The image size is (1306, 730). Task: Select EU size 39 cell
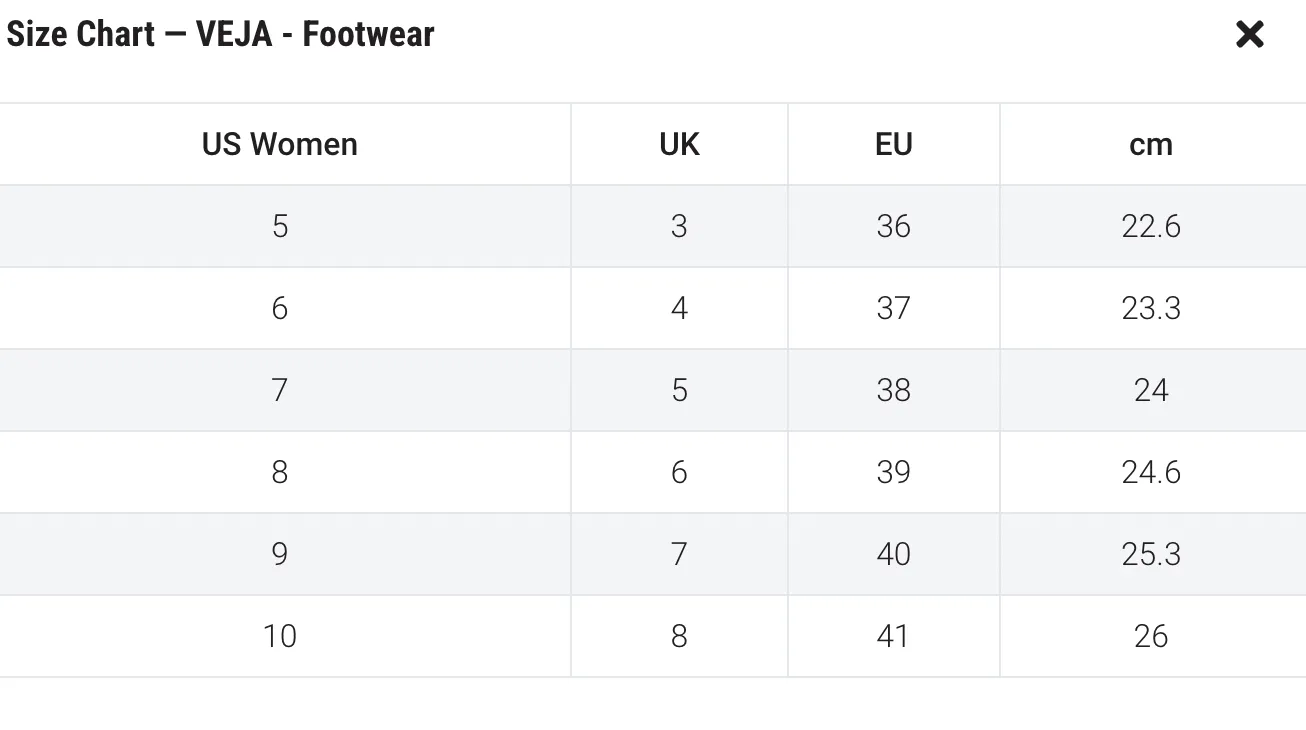tap(894, 472)
